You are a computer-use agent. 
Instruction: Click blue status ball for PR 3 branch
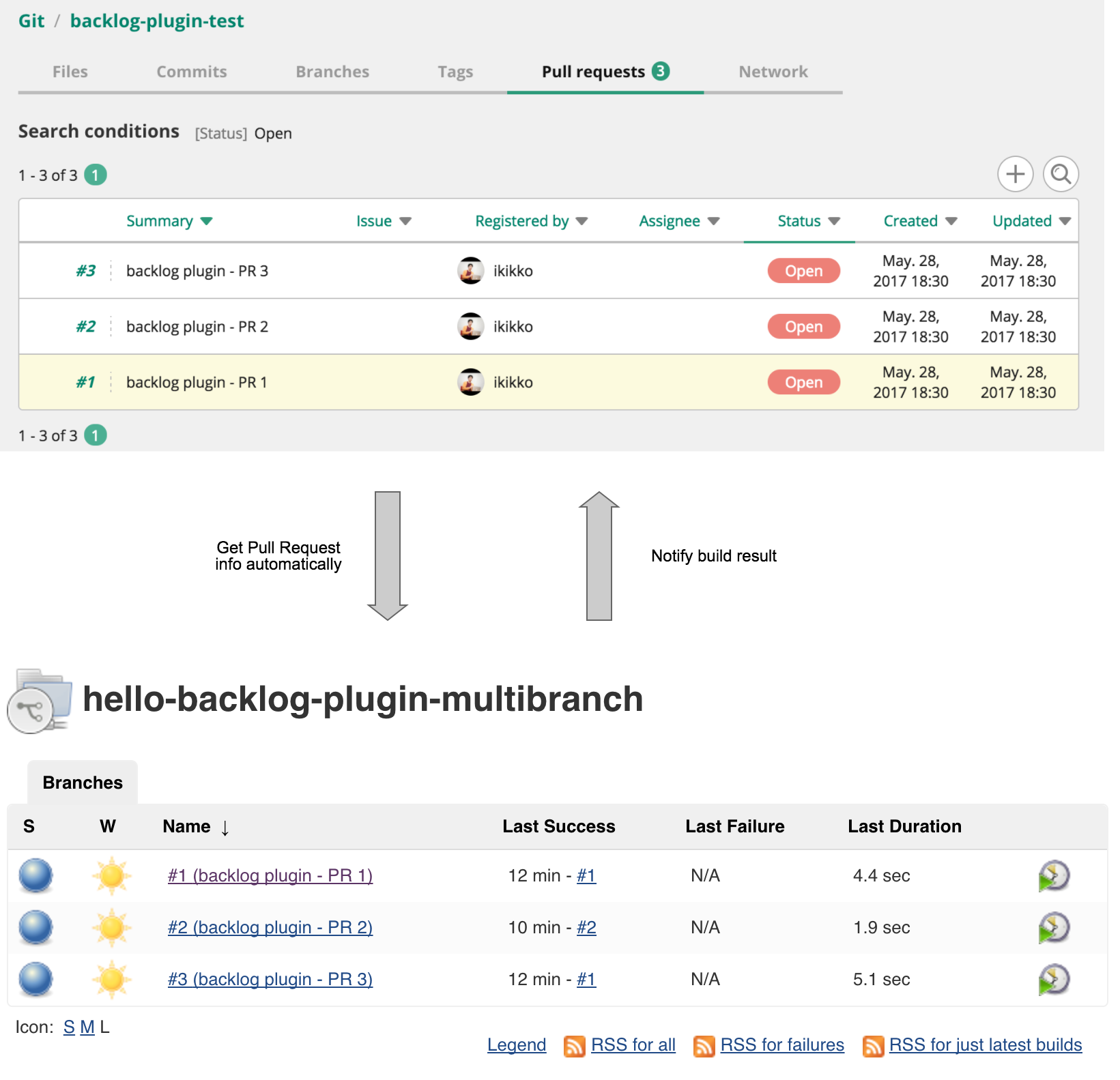(x=35, y=979)
